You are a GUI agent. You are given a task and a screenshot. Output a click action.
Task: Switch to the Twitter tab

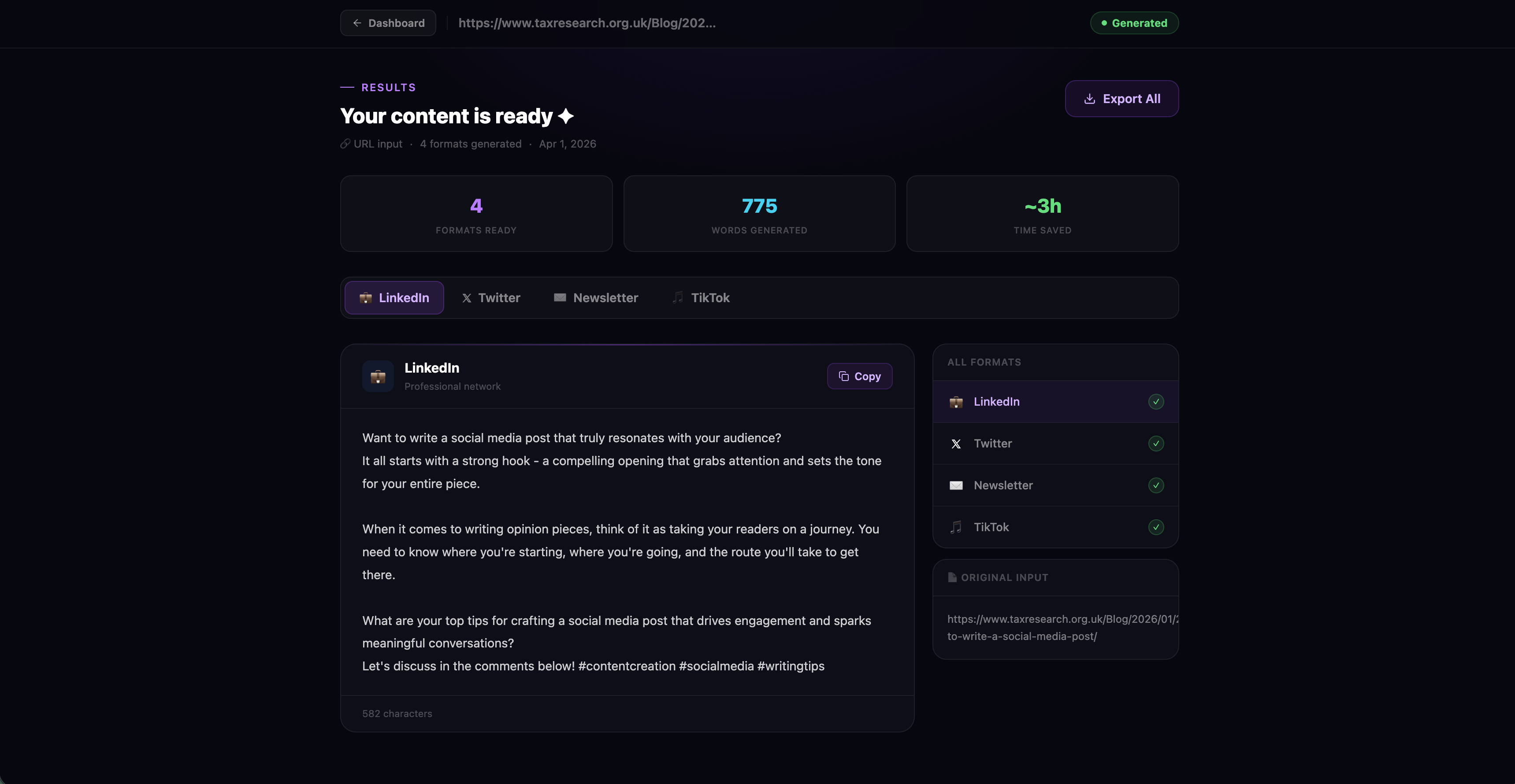tap(491, 298)
